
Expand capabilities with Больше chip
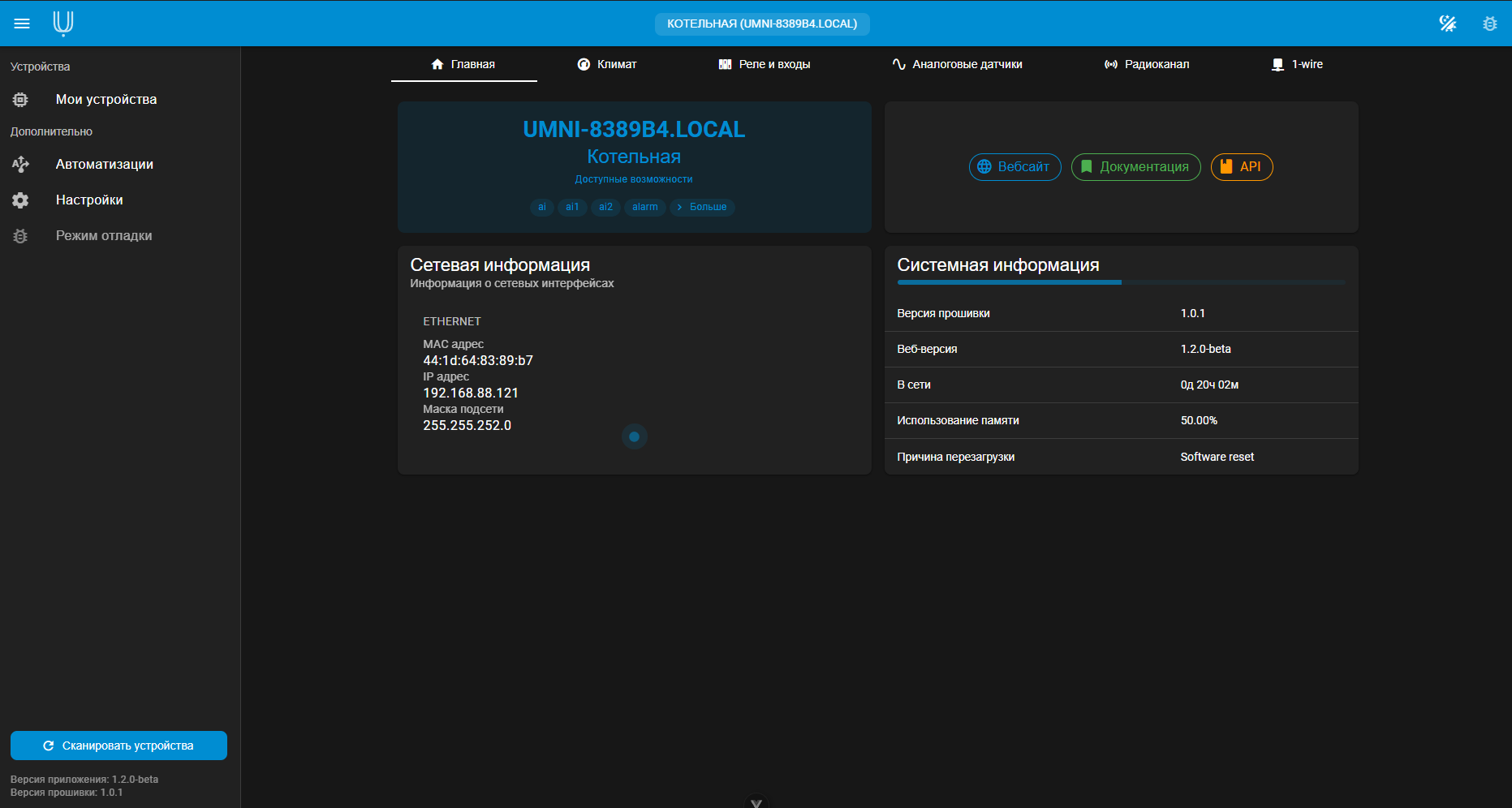(703, 207)
